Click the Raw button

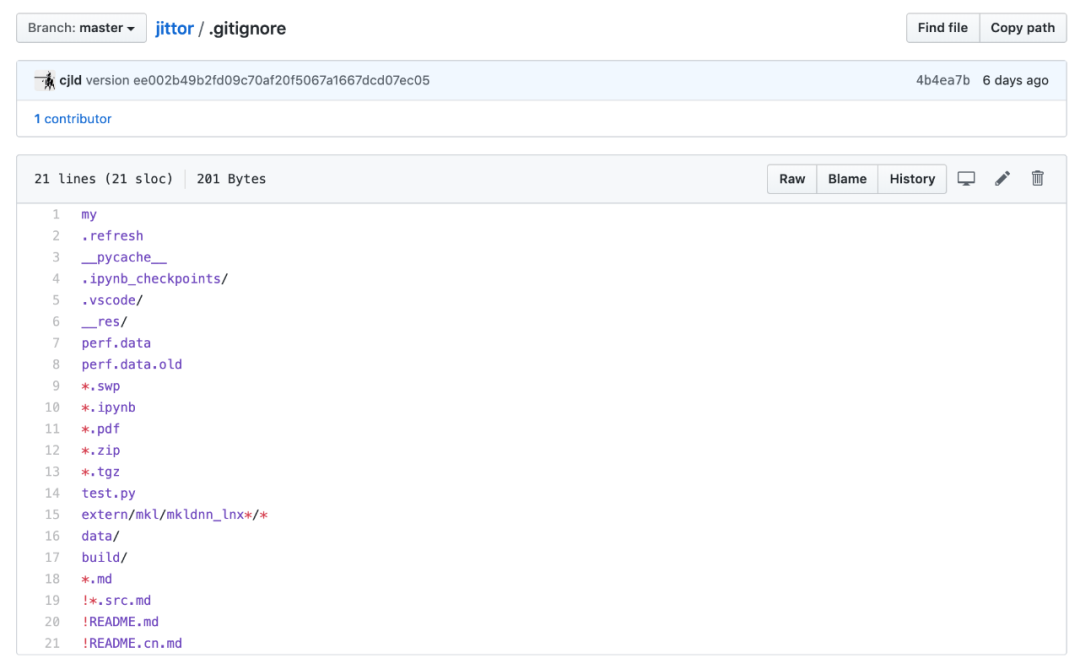(792, 179)
